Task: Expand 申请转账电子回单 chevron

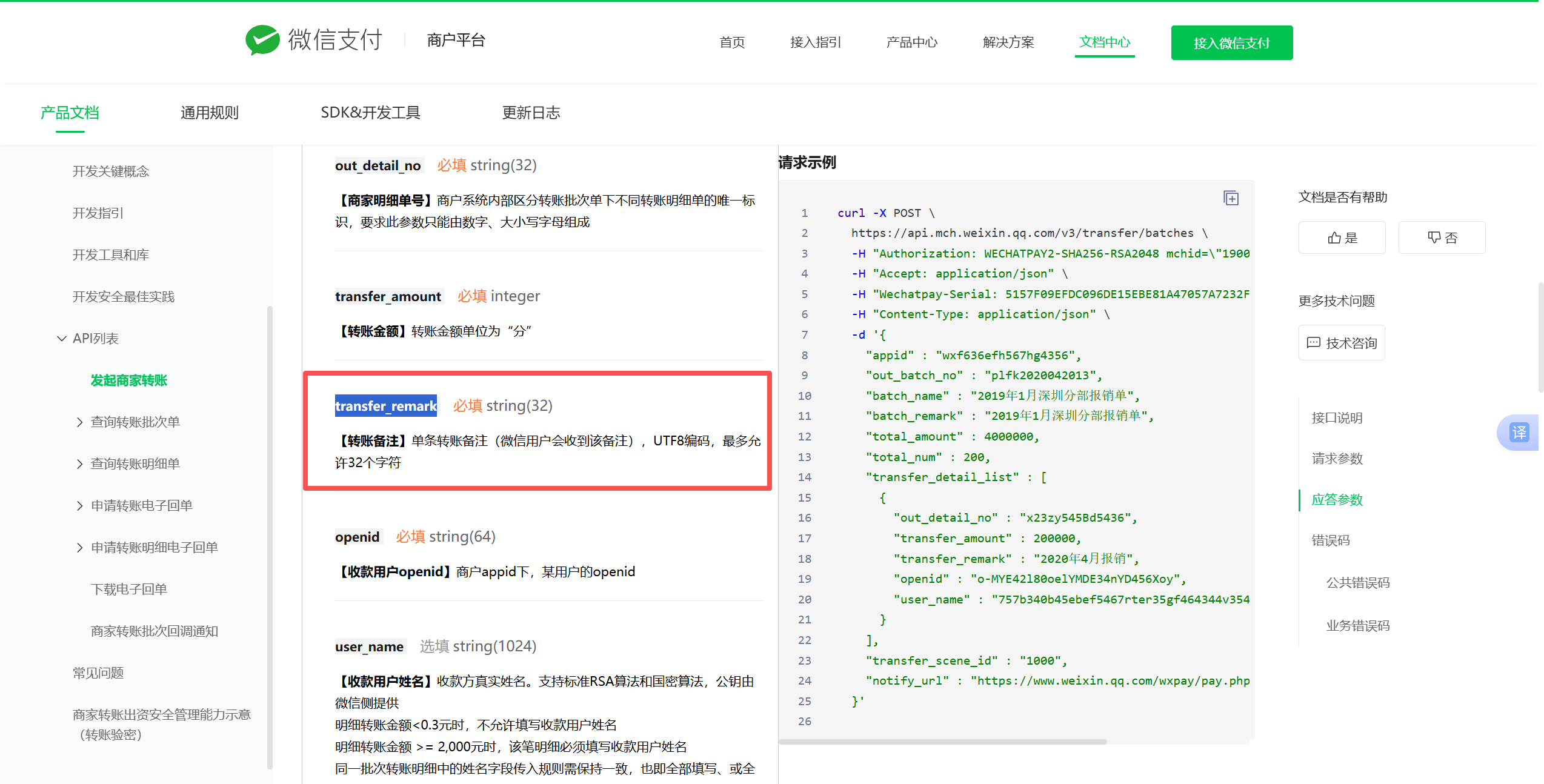Action: (x=80, y=506)
